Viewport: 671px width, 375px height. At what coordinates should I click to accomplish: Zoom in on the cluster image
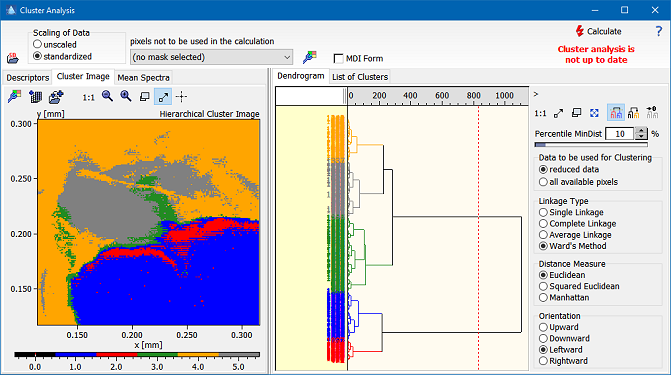(126, 96)
